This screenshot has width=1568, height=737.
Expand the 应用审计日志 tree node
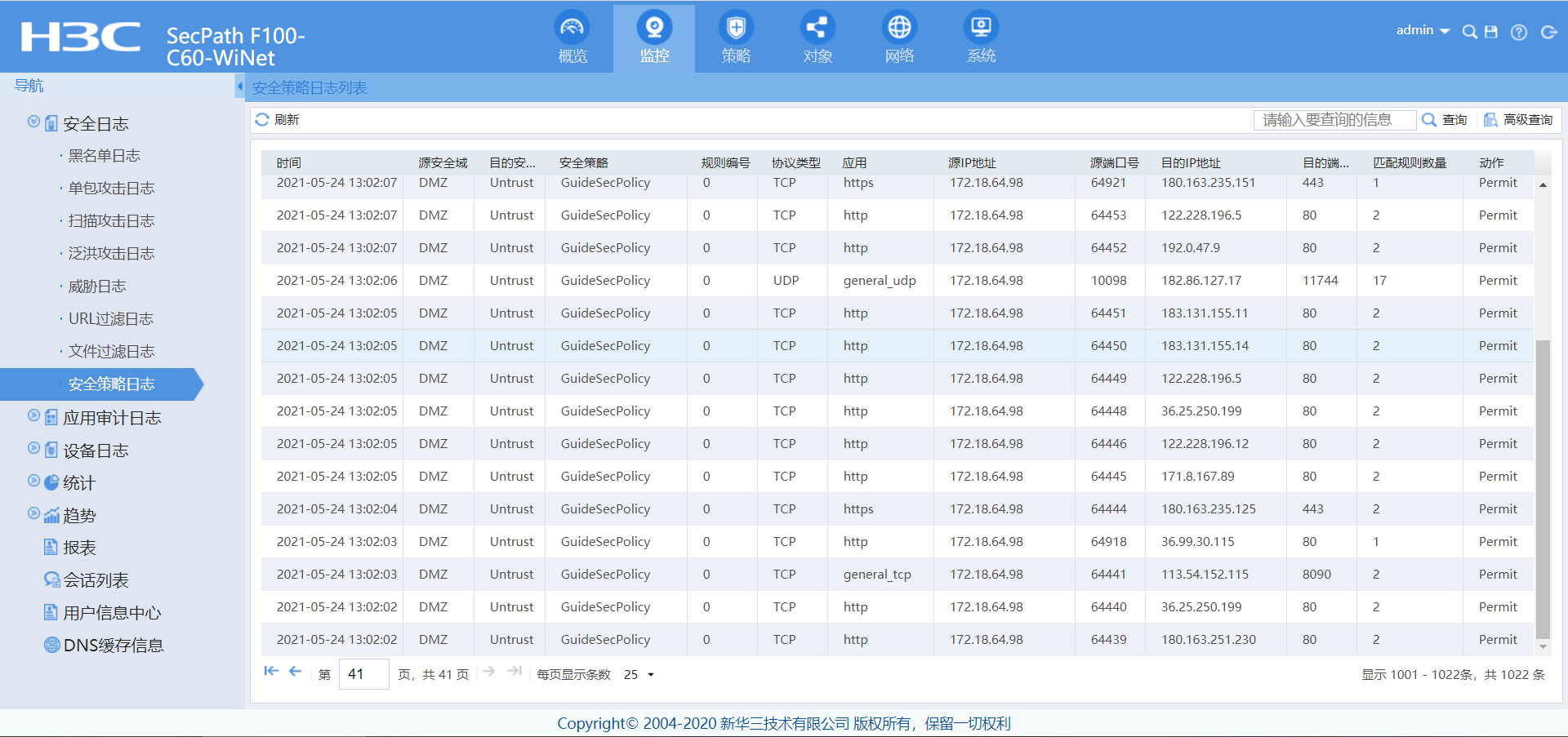(x=33, y=415)
